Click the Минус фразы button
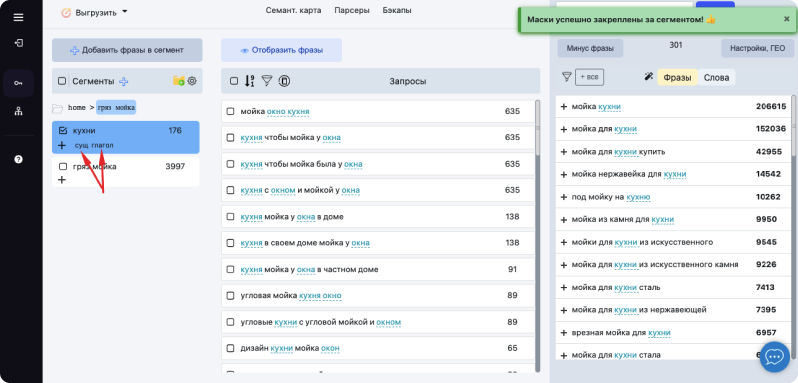 click(x=590, y=48)
